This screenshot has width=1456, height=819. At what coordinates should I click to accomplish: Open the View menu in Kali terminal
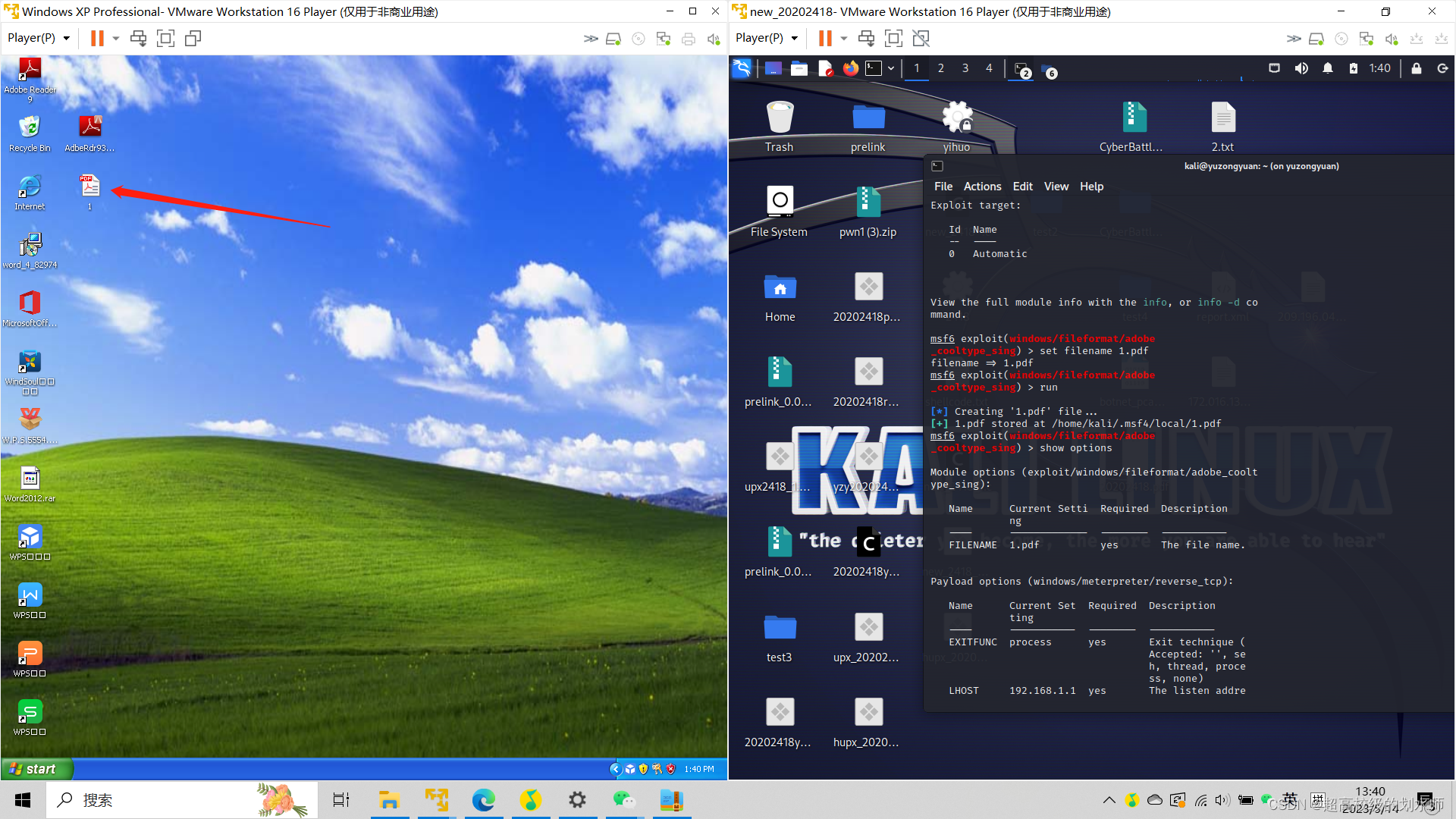click(1056, 187)
